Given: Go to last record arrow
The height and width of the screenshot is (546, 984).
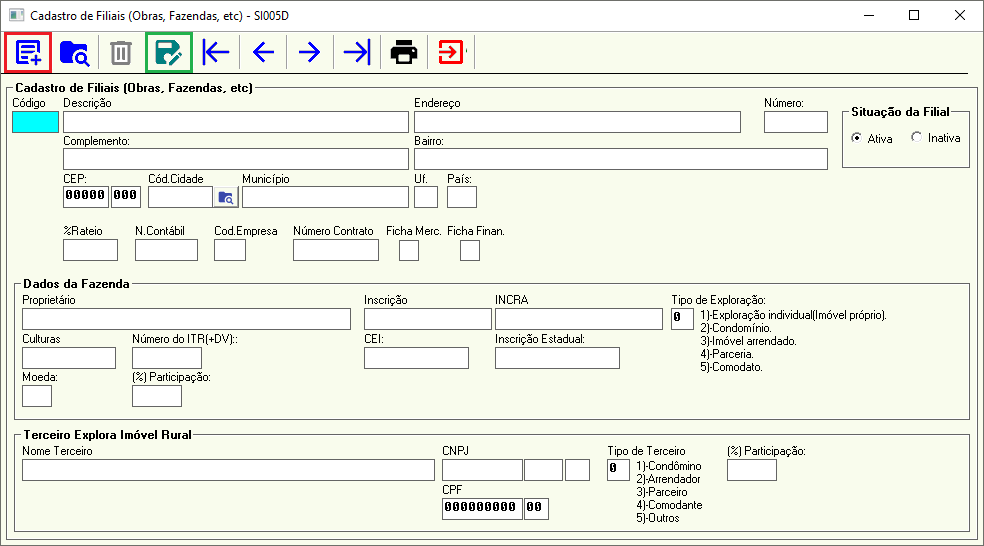Looking at the screenshot, I should (x=358, y=52).
